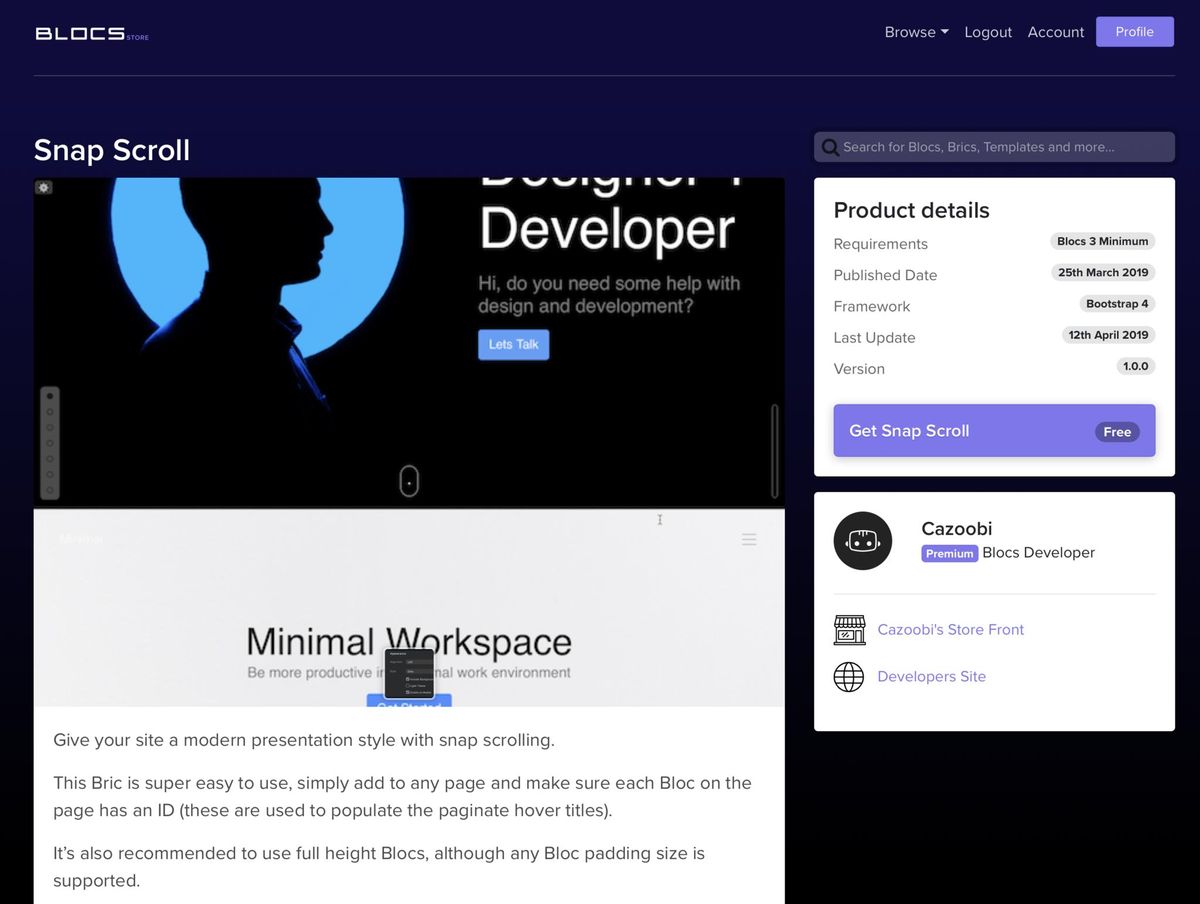Click the Get Snap Scroll Free button
1200x904 pixels.
[x=994, y=430]
